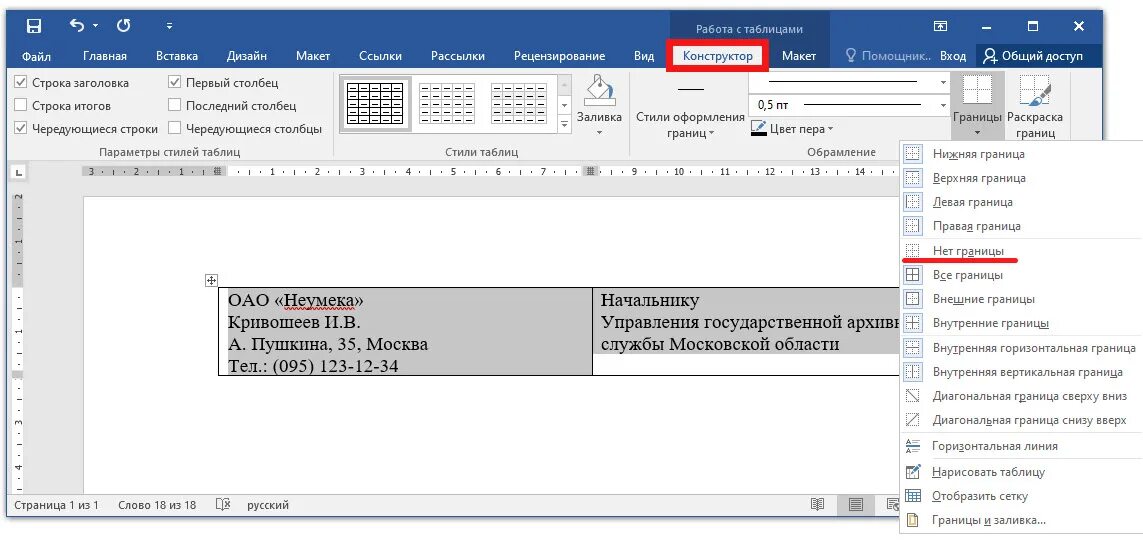The image size is (1143, 540).
Task: Open Границы и заливка dialog
Action: 1021,520
